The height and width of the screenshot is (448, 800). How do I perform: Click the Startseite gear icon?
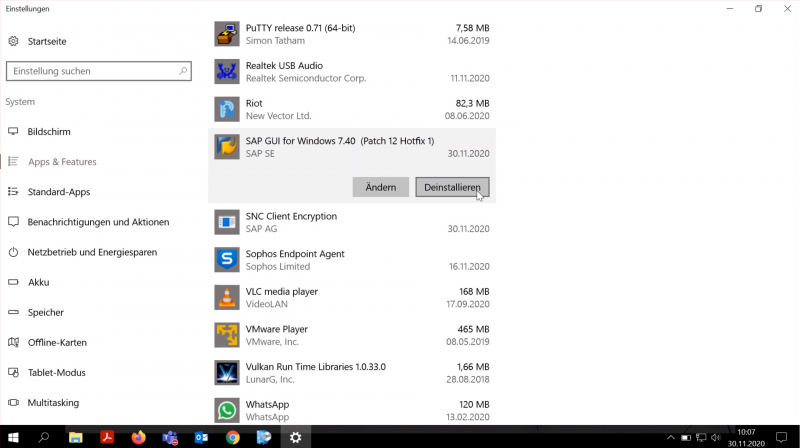pyautogui.click(x=13, y=41)
